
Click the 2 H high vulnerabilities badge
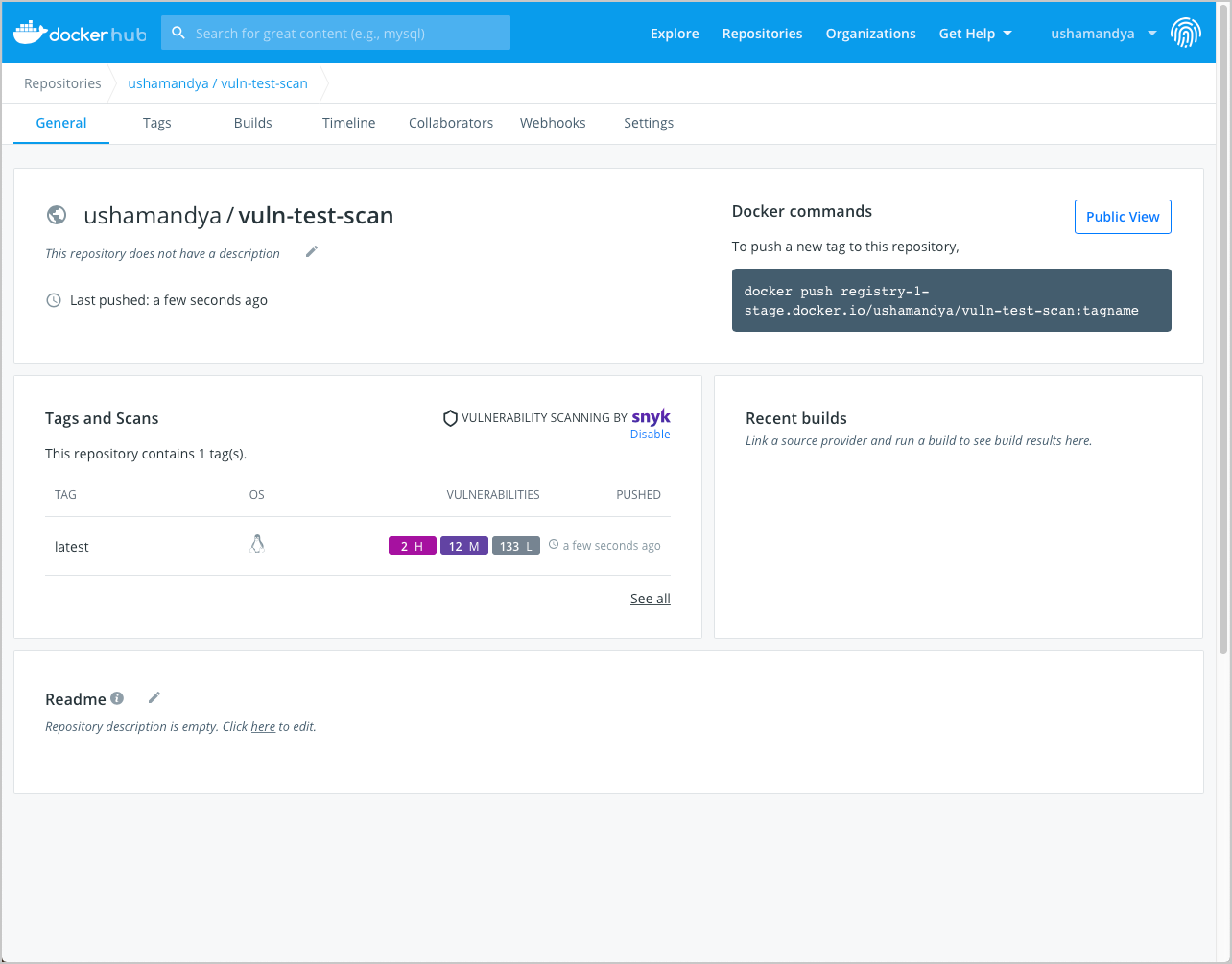point(413,546)
